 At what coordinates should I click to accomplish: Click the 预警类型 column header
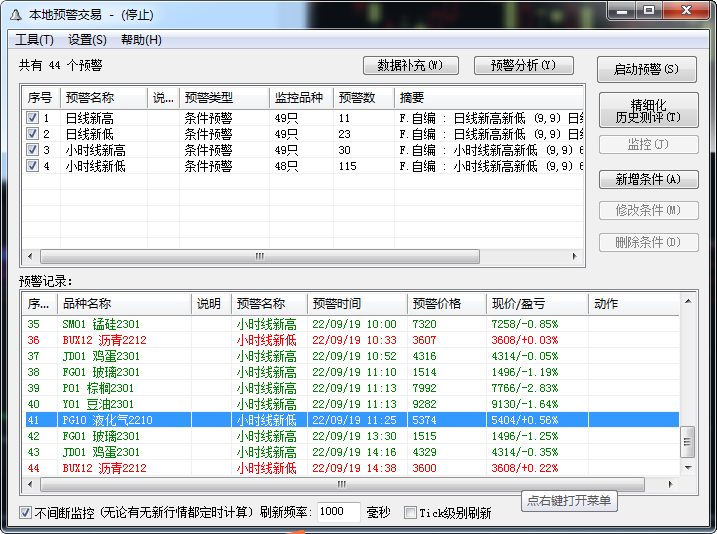(224, 97)
